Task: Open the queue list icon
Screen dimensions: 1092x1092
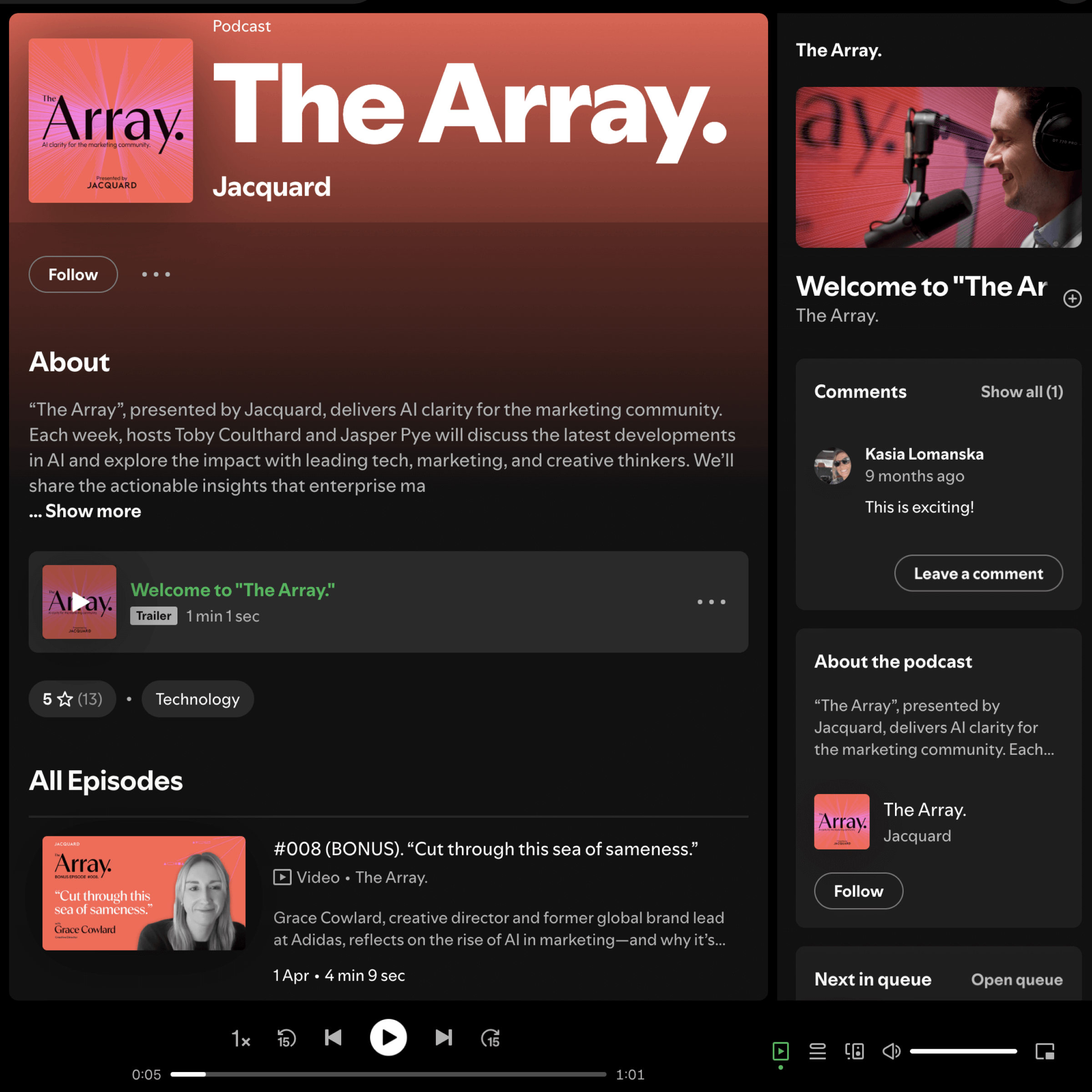Action: 817,1052
